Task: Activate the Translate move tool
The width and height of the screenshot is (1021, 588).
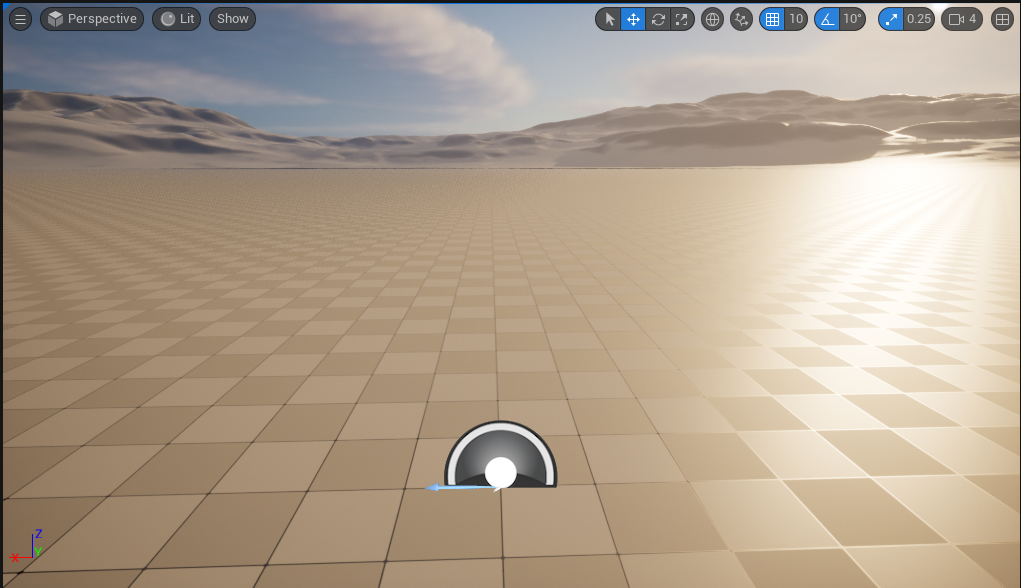Action: (633, 20)
